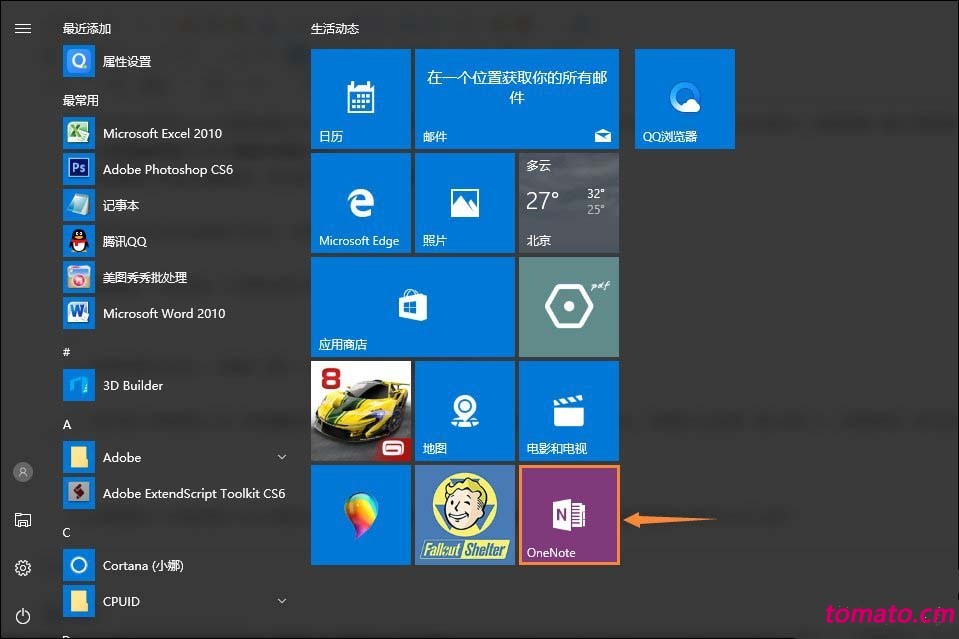Open the CPUID folder entry
959x639 pixels.
174,602
